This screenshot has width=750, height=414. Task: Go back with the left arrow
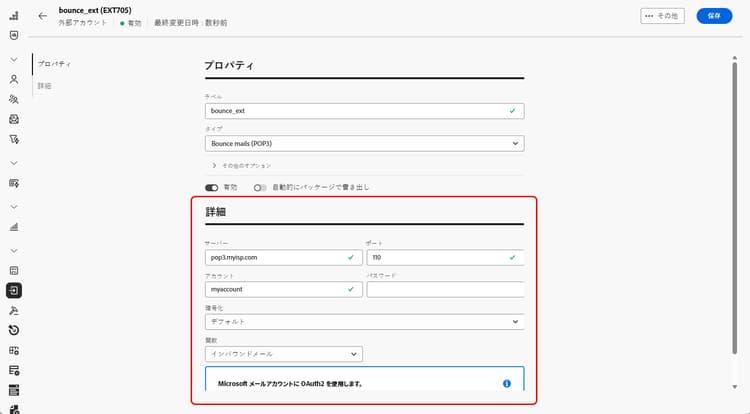click(43, 16)
